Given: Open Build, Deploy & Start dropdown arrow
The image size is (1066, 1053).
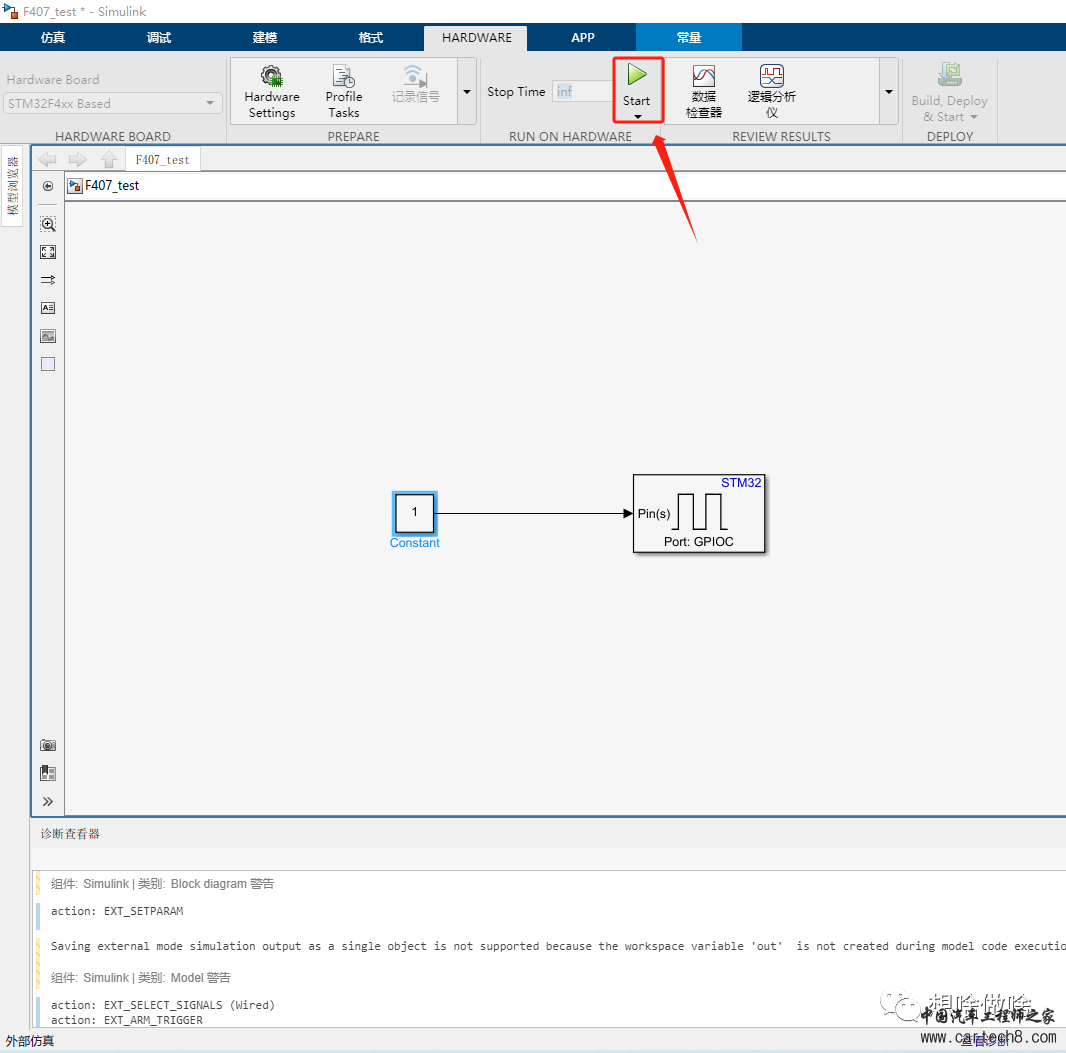Looking at the screenshot, I should [974, 117].
